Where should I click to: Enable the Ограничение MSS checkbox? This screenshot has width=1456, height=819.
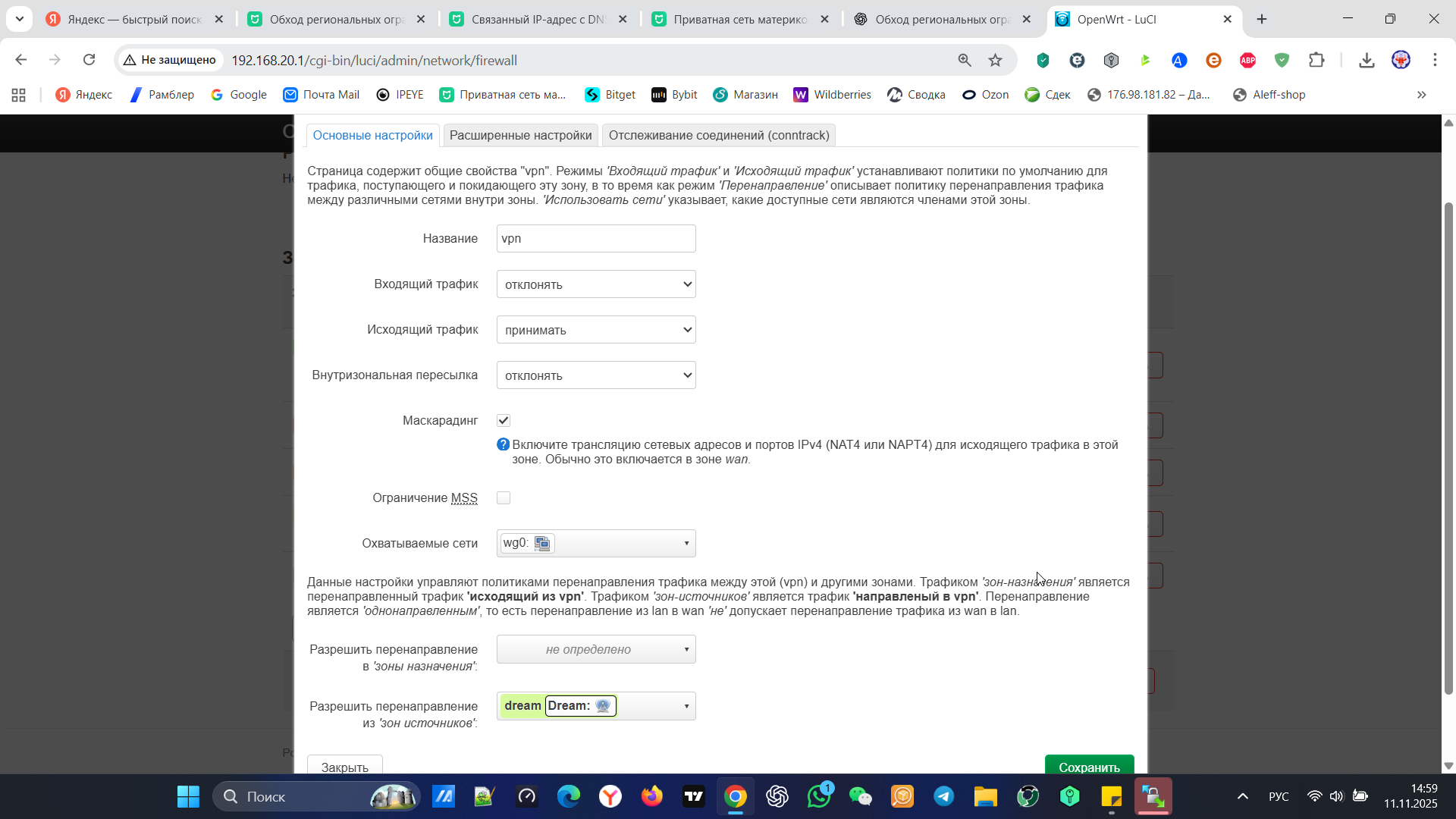504,497
